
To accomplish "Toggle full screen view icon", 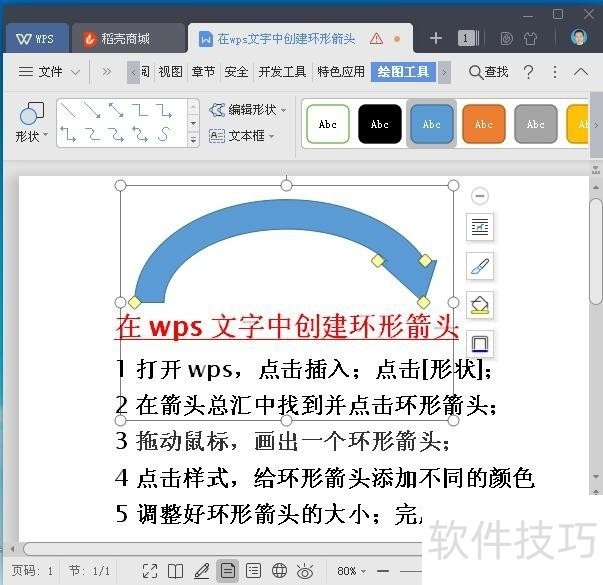I will [x=150, y=571].
